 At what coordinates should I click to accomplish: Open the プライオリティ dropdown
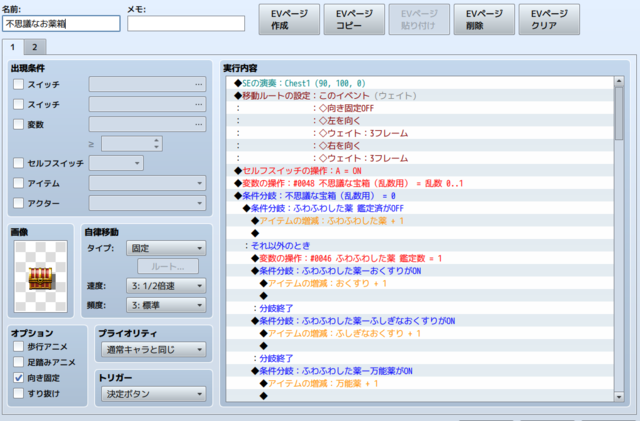tap(153, 350)
